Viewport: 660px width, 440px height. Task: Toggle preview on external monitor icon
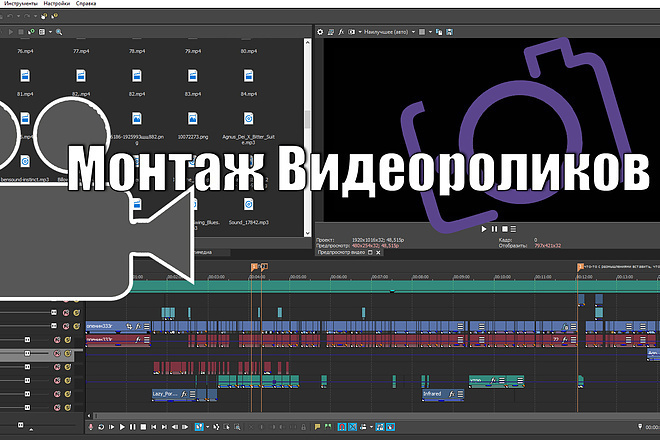[x=331, y=32]
